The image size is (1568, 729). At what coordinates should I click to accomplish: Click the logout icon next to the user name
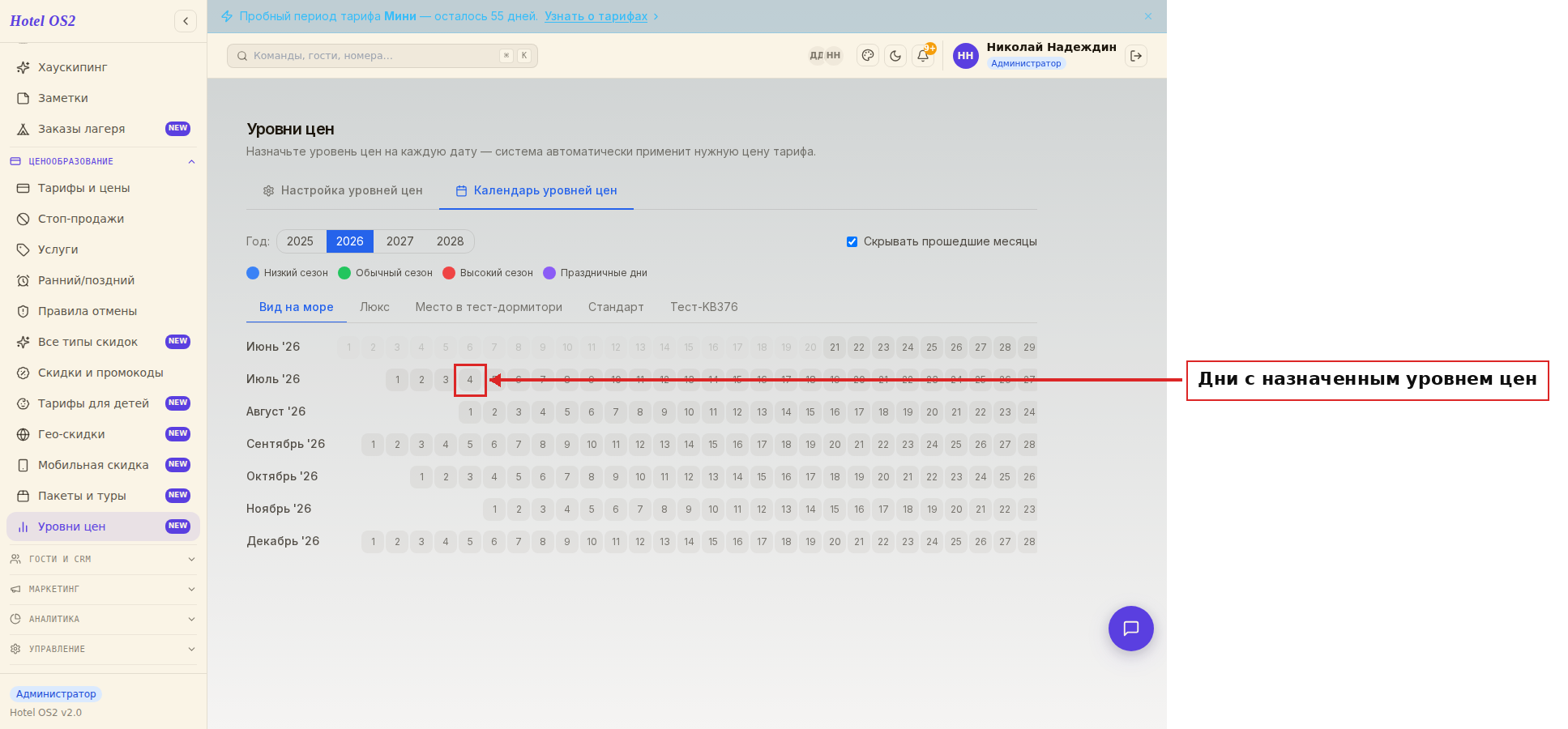(1136, 56)
